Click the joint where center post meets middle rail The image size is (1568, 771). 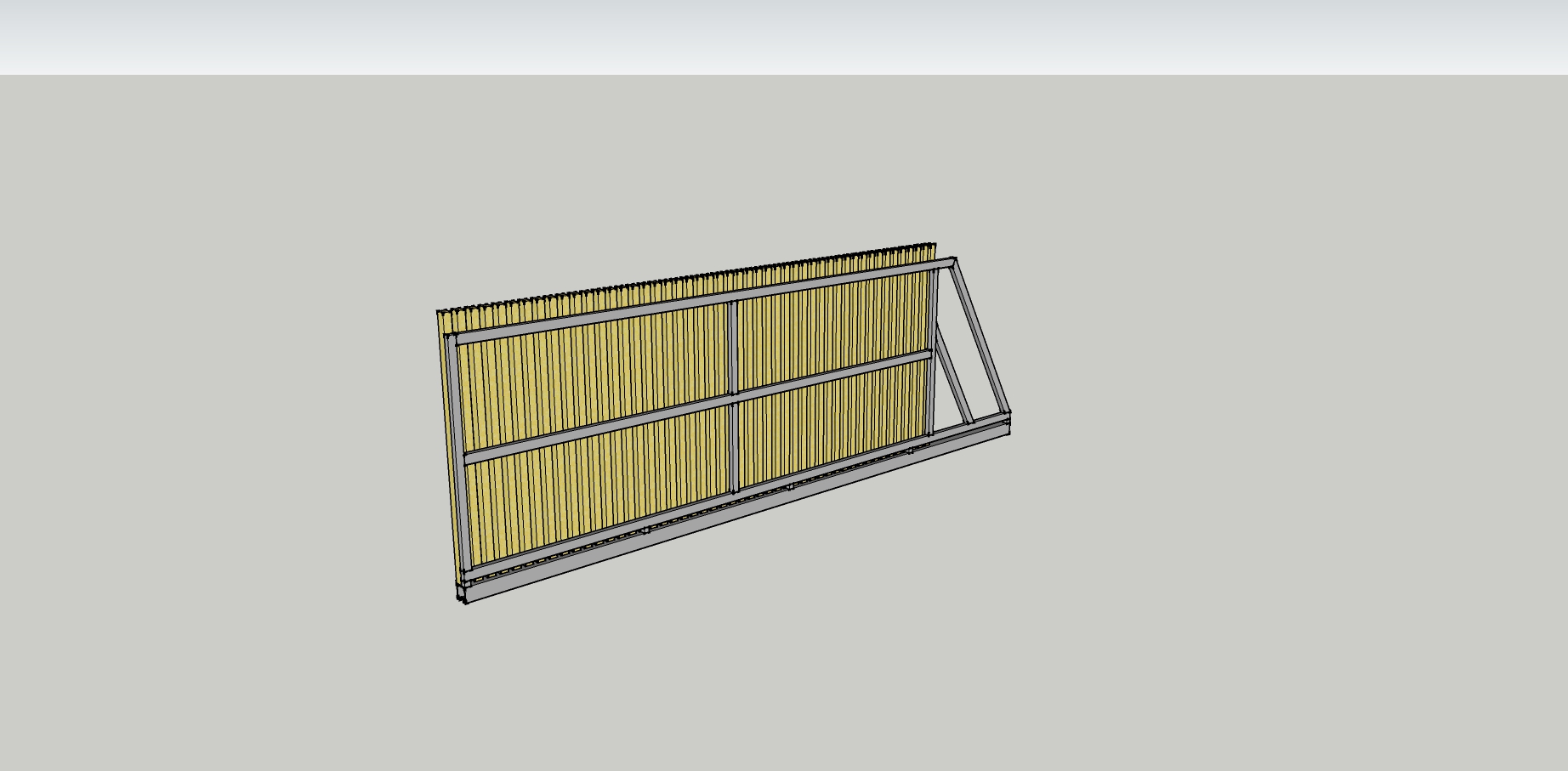pos(733,396)
